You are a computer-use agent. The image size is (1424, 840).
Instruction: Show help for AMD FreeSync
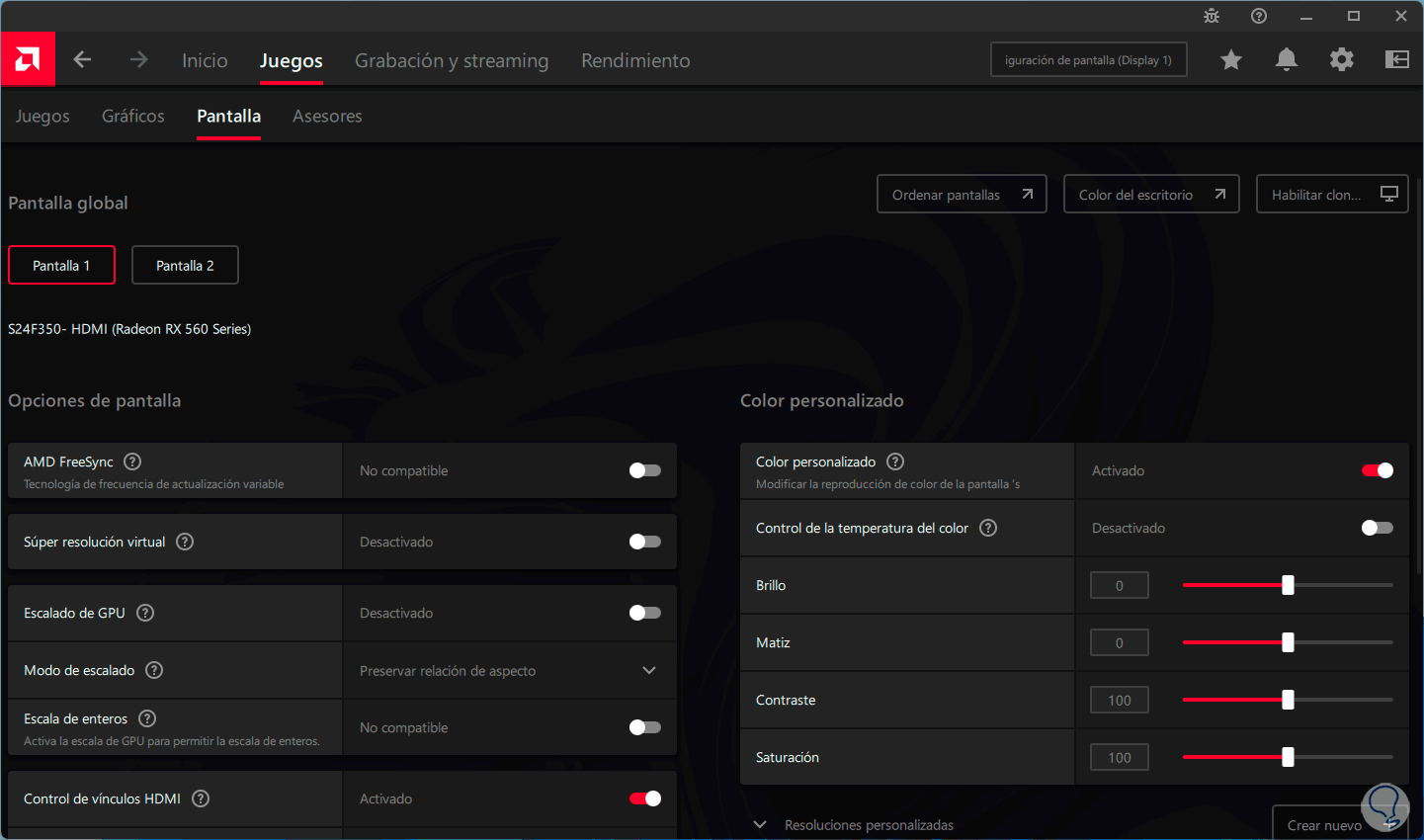pyautogui.click(x=132, y=462)
